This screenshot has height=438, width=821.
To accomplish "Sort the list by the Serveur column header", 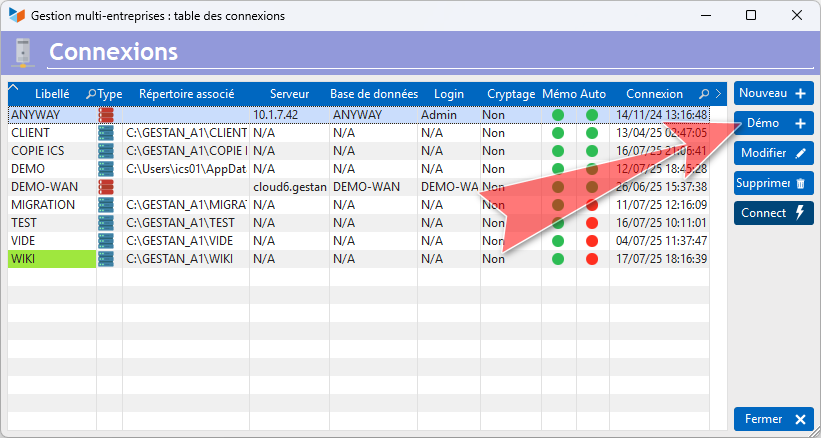I will point(290,94).
